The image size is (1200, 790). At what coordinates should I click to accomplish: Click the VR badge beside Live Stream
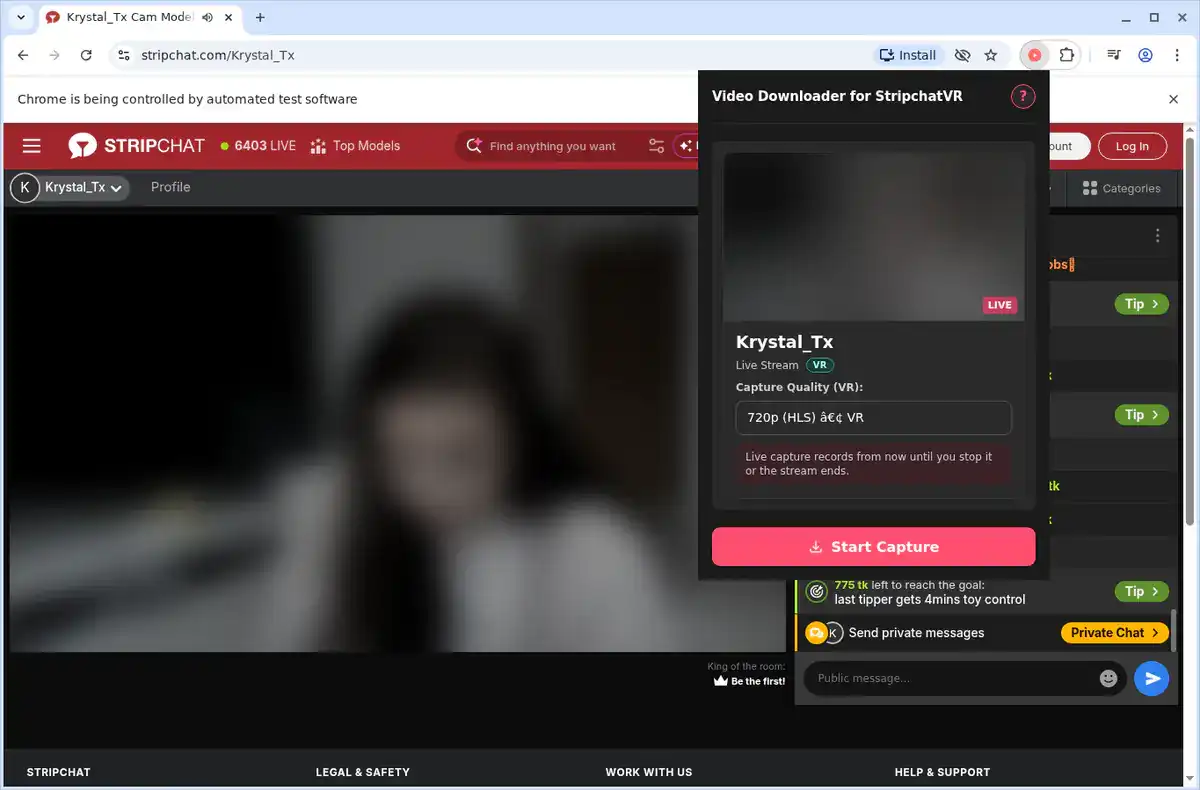pyautogui.click(x=820, y=365)
